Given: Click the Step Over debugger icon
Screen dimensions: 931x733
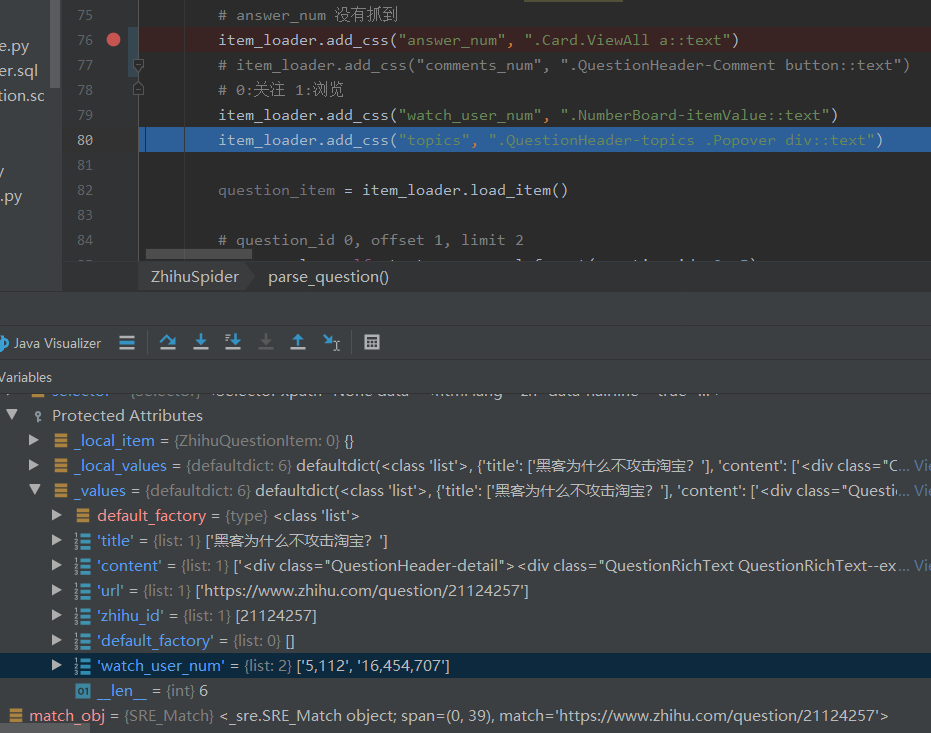Looking at the screenshot, I should point(167,342).
